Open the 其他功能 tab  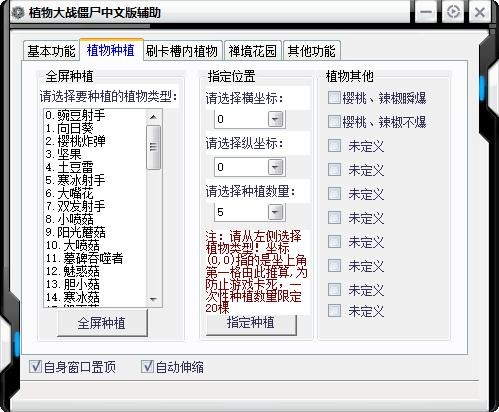tap(312, 51)
